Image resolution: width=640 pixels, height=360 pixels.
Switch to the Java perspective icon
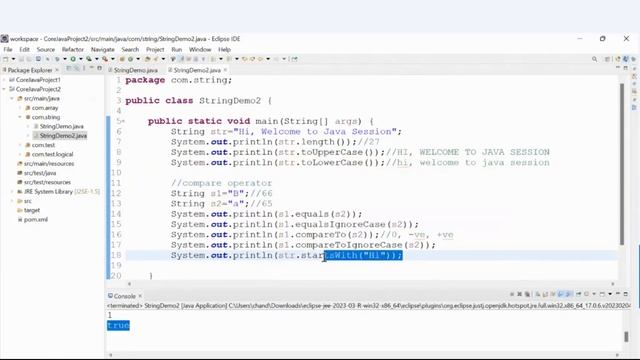coord(626,59)
